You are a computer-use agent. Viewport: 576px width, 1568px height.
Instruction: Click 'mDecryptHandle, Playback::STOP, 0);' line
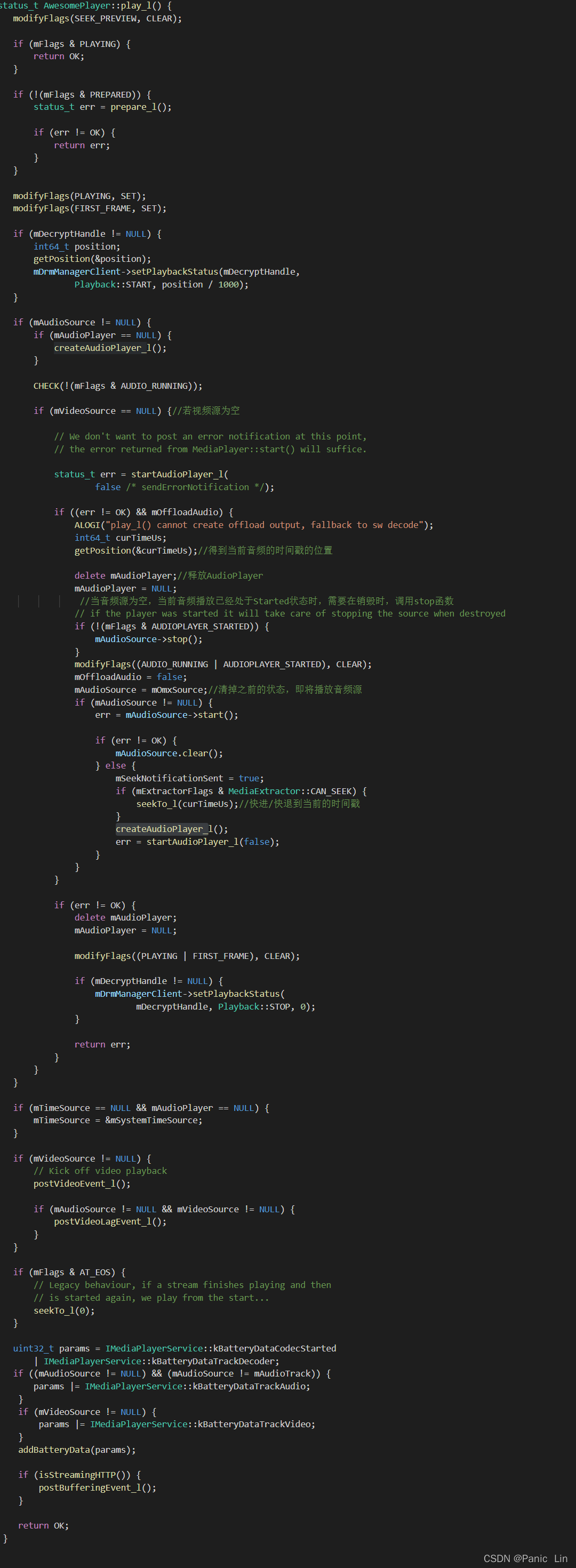(226, 1007)
